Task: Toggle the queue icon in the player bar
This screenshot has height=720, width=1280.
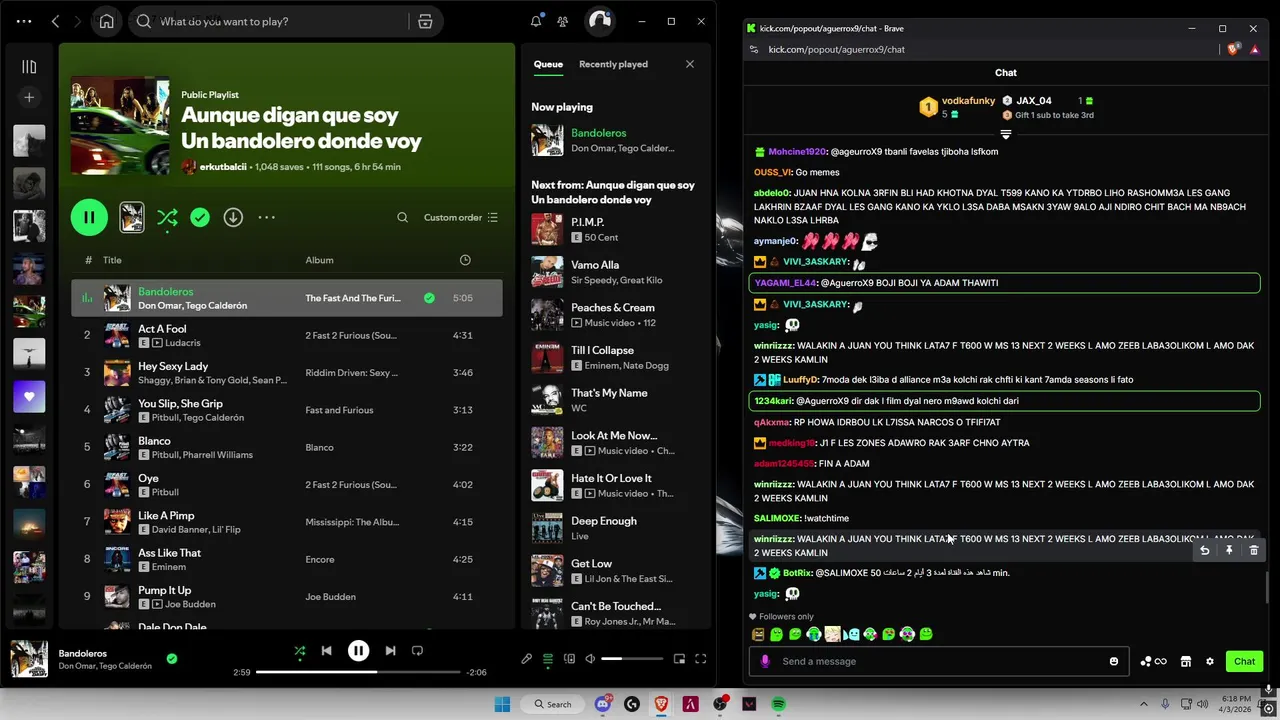Action: click(548, 659)
